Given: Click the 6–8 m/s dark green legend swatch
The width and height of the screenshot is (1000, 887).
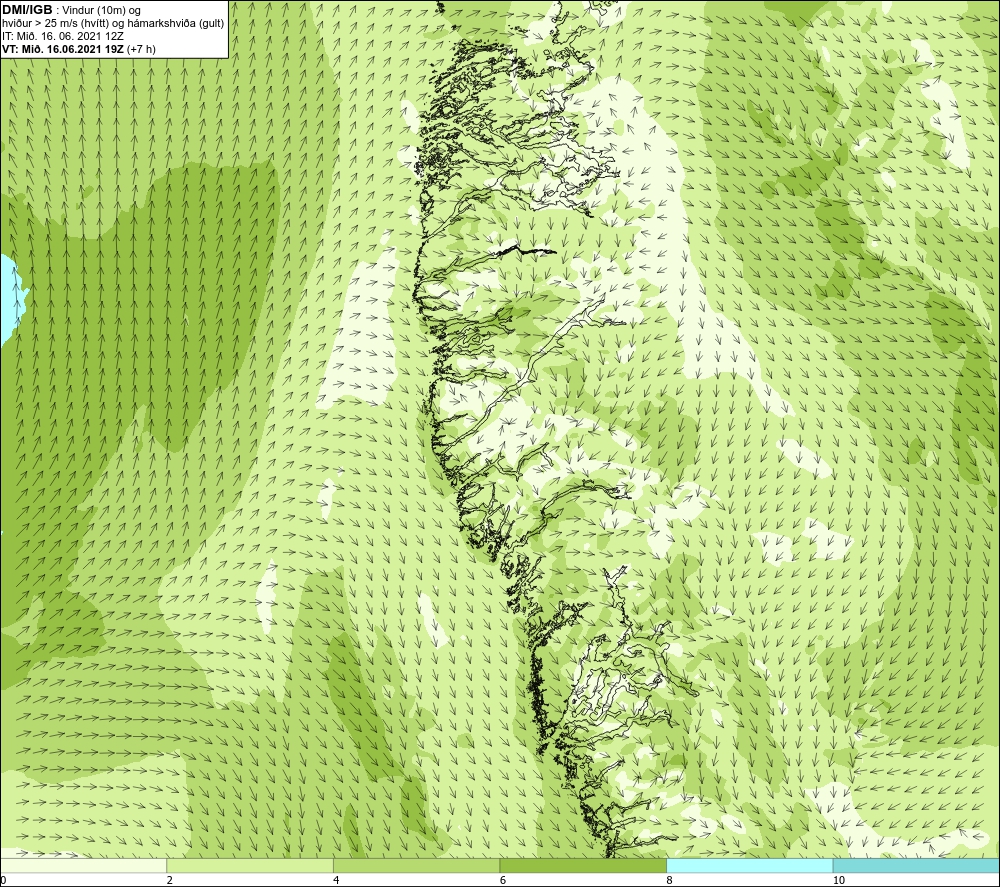Looking at the screenshot, I should [583, 866].
